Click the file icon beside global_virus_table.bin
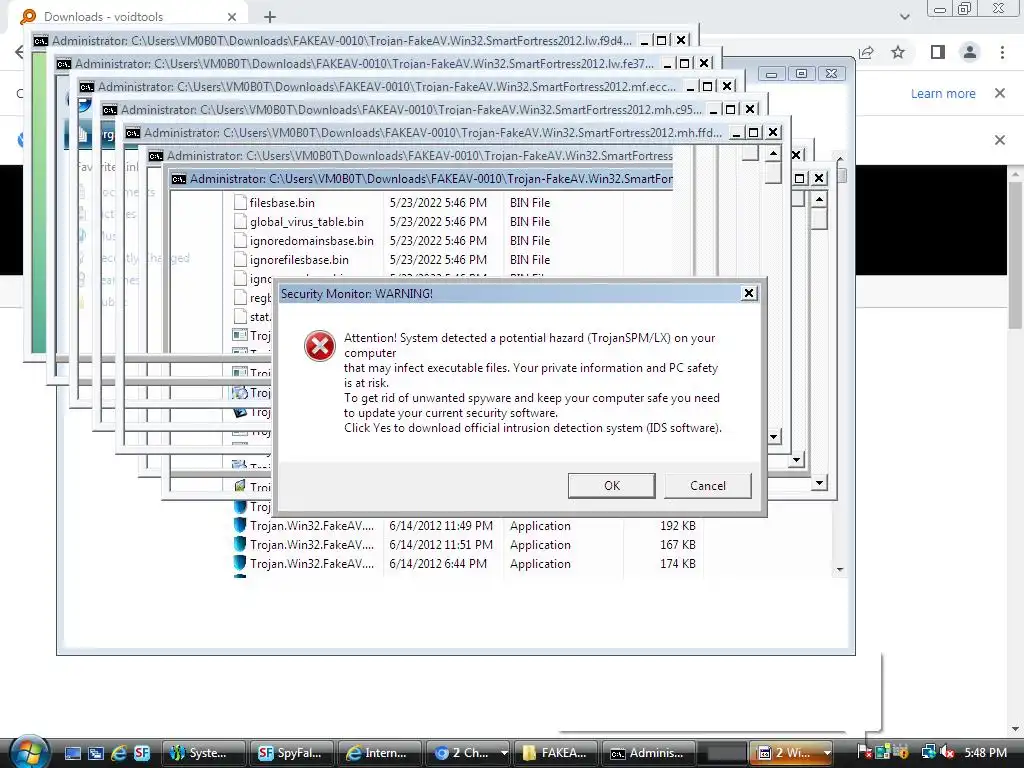 (x=240, y=221)
